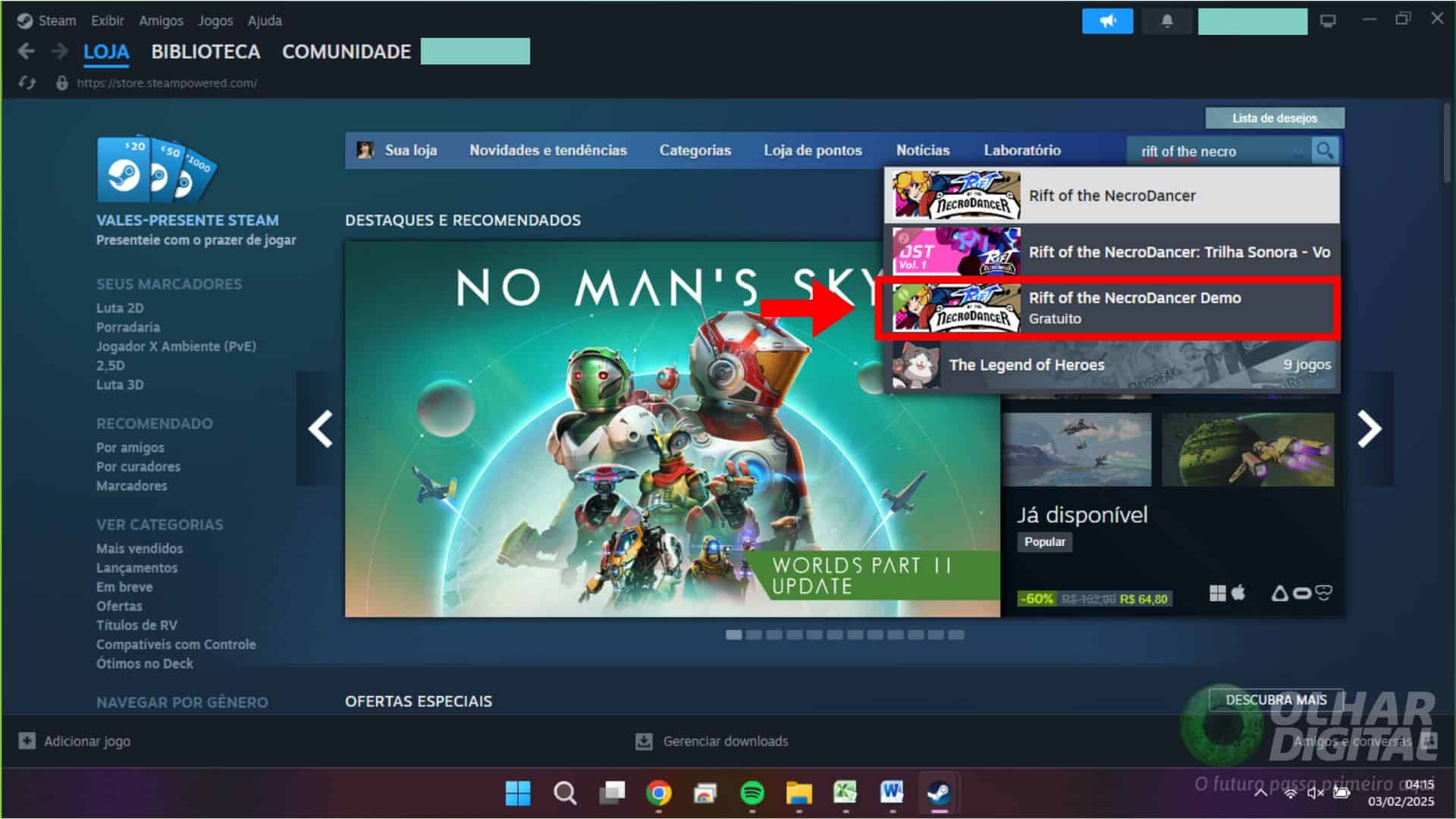
Task: Go forward with the right arrow
Action: tap(60, 51)
